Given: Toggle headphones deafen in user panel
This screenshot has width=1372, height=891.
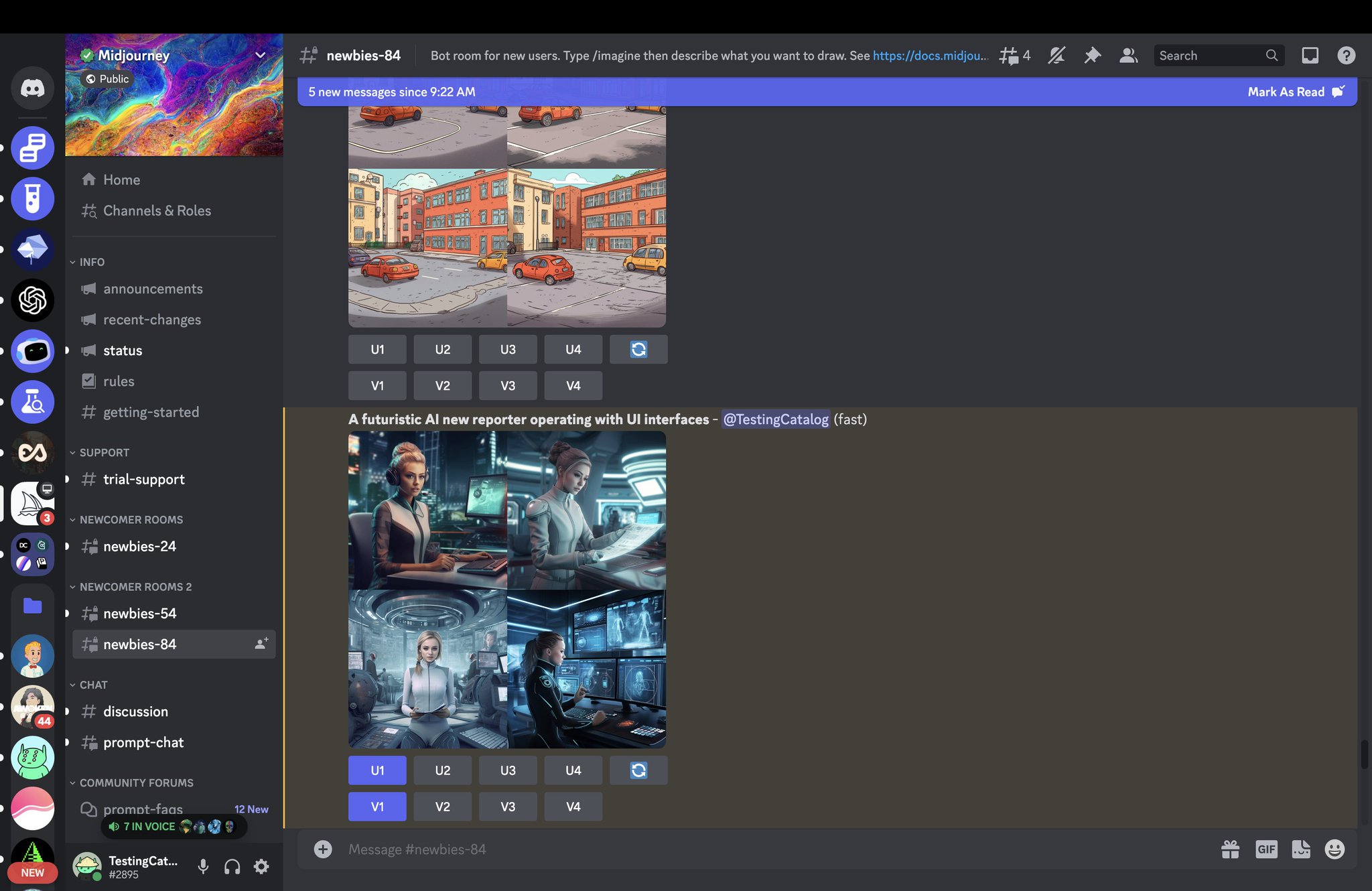Looking at the screenshot, I should pyautogui.click(x=232, y=867).
